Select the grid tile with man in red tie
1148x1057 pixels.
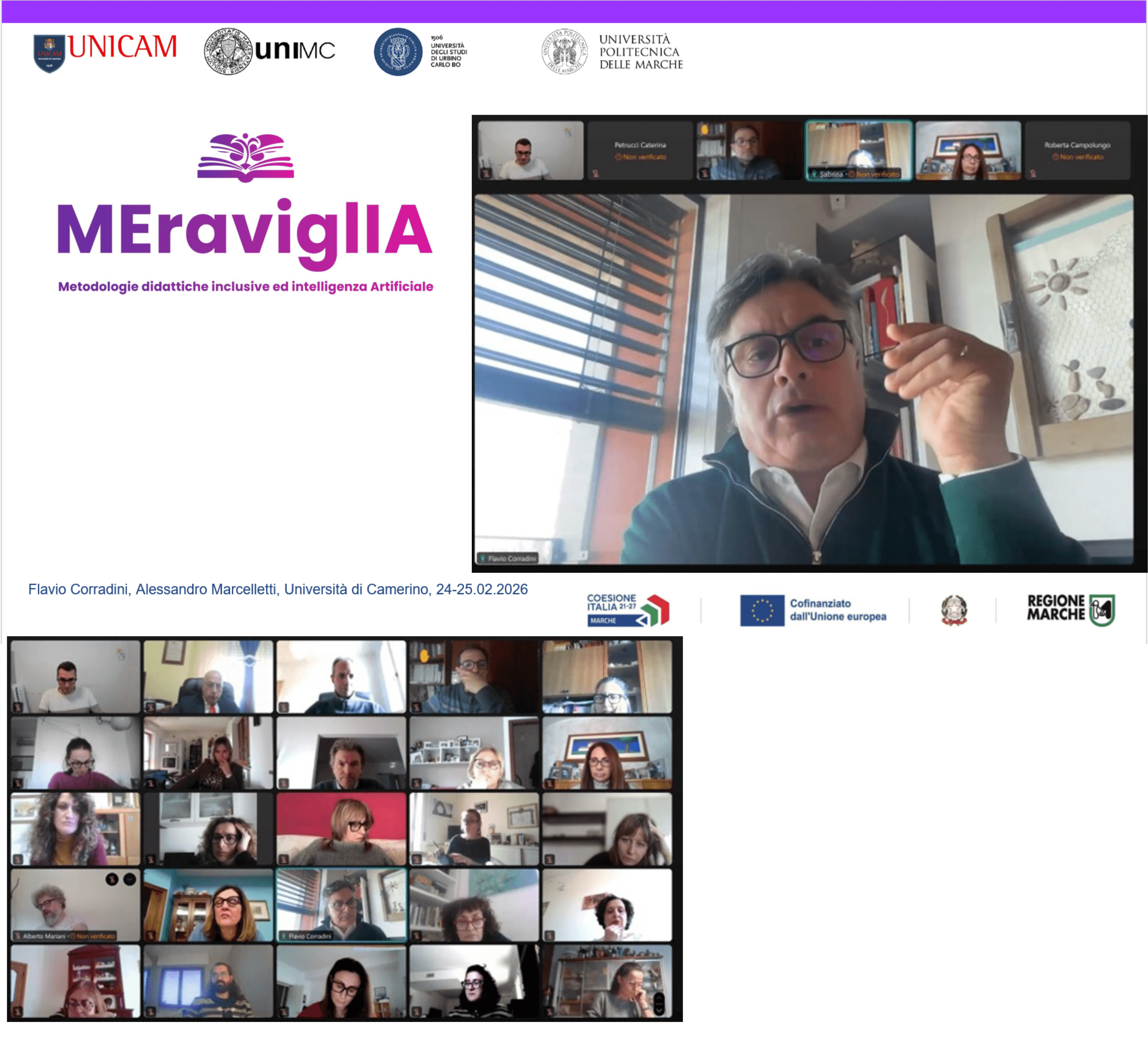pos(208,677)
